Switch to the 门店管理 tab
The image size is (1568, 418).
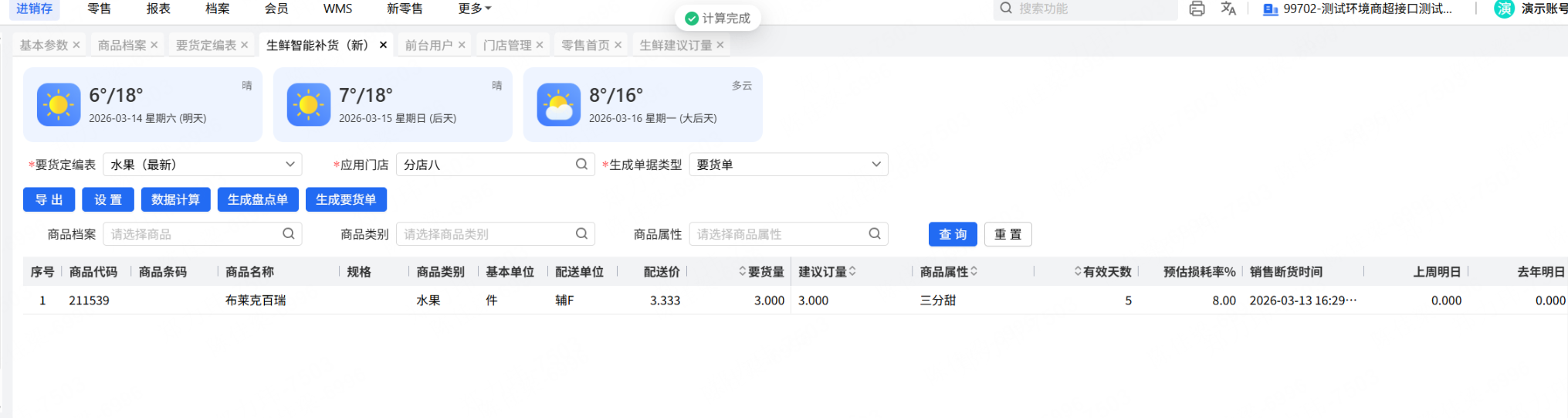[507, 46]
